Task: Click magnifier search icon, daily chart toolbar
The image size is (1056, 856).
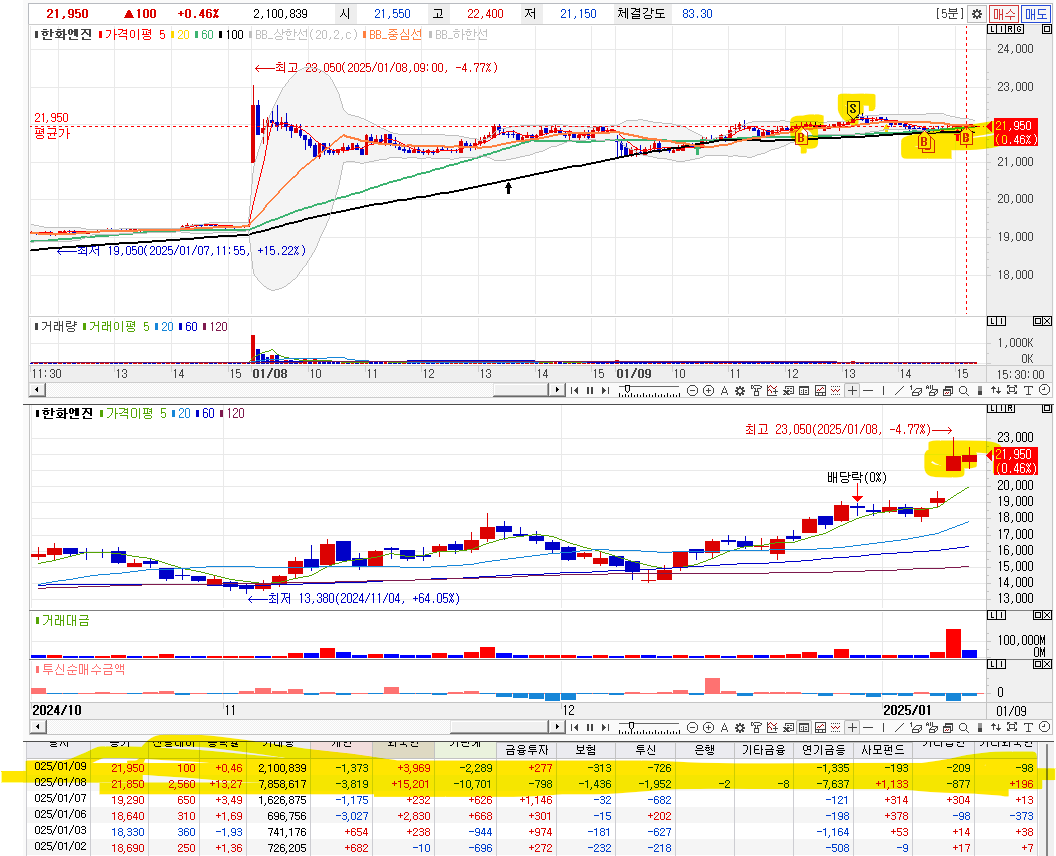Action: tap(964, 727)
